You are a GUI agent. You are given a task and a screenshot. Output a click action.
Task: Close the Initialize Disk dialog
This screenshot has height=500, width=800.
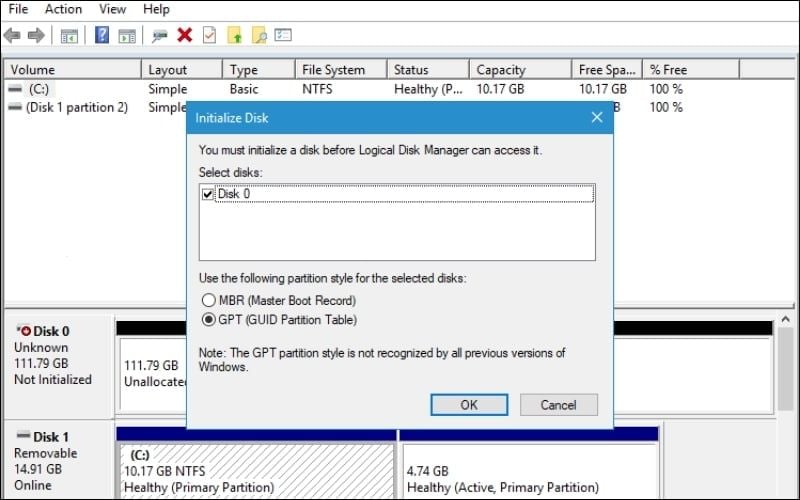597,117
